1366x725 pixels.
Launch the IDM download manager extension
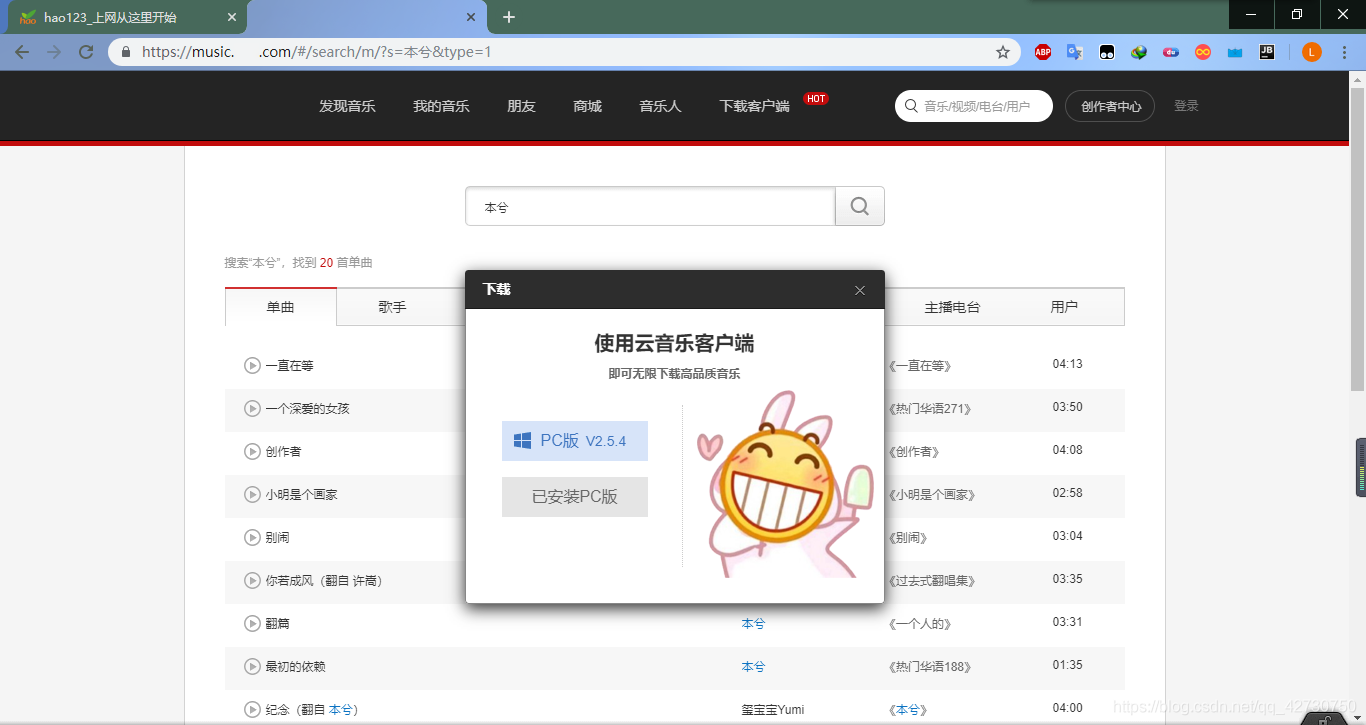point(1139,52)
